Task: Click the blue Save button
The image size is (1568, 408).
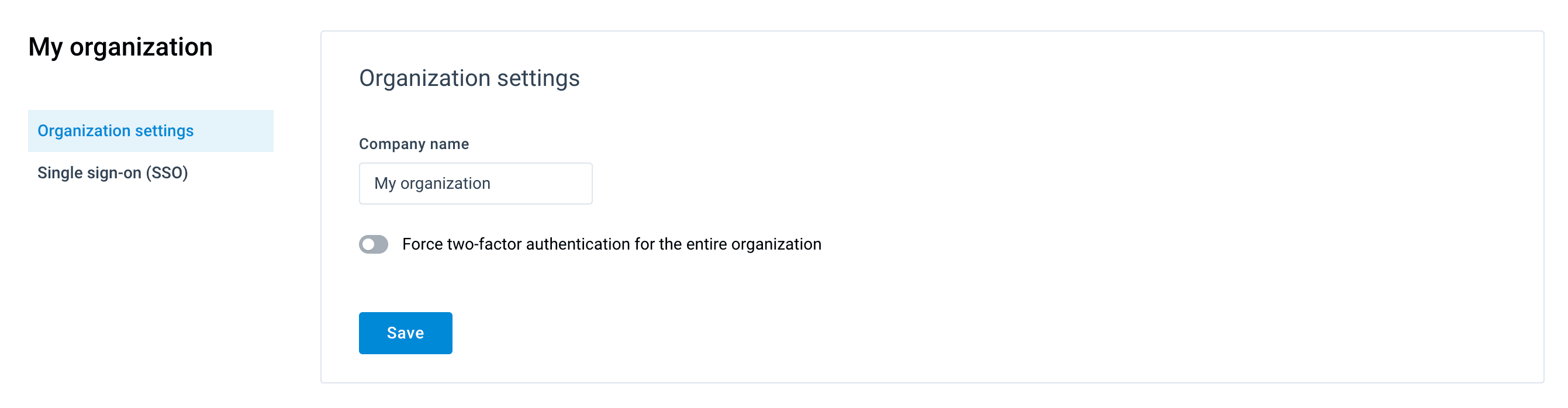Action: 405,333
